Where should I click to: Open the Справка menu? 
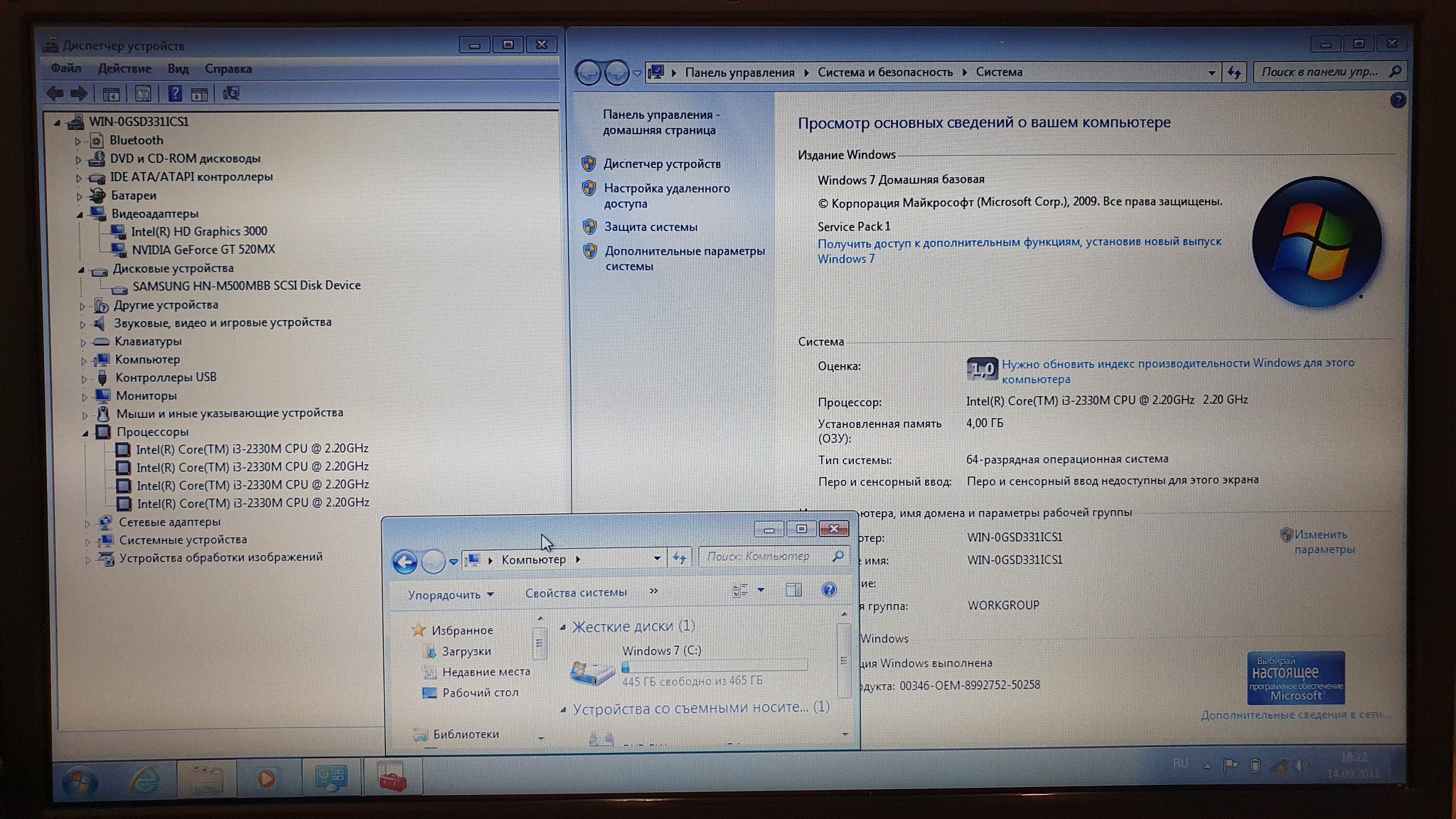228,69
